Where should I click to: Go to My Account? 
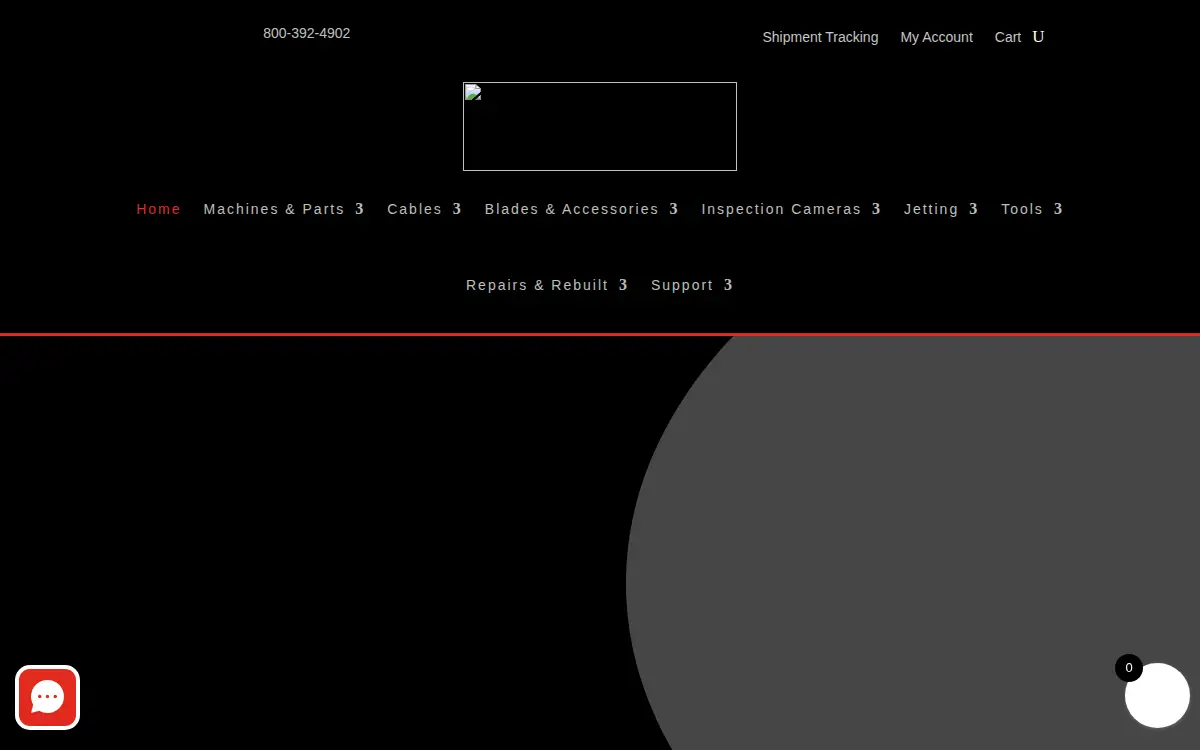pos(936,37)
